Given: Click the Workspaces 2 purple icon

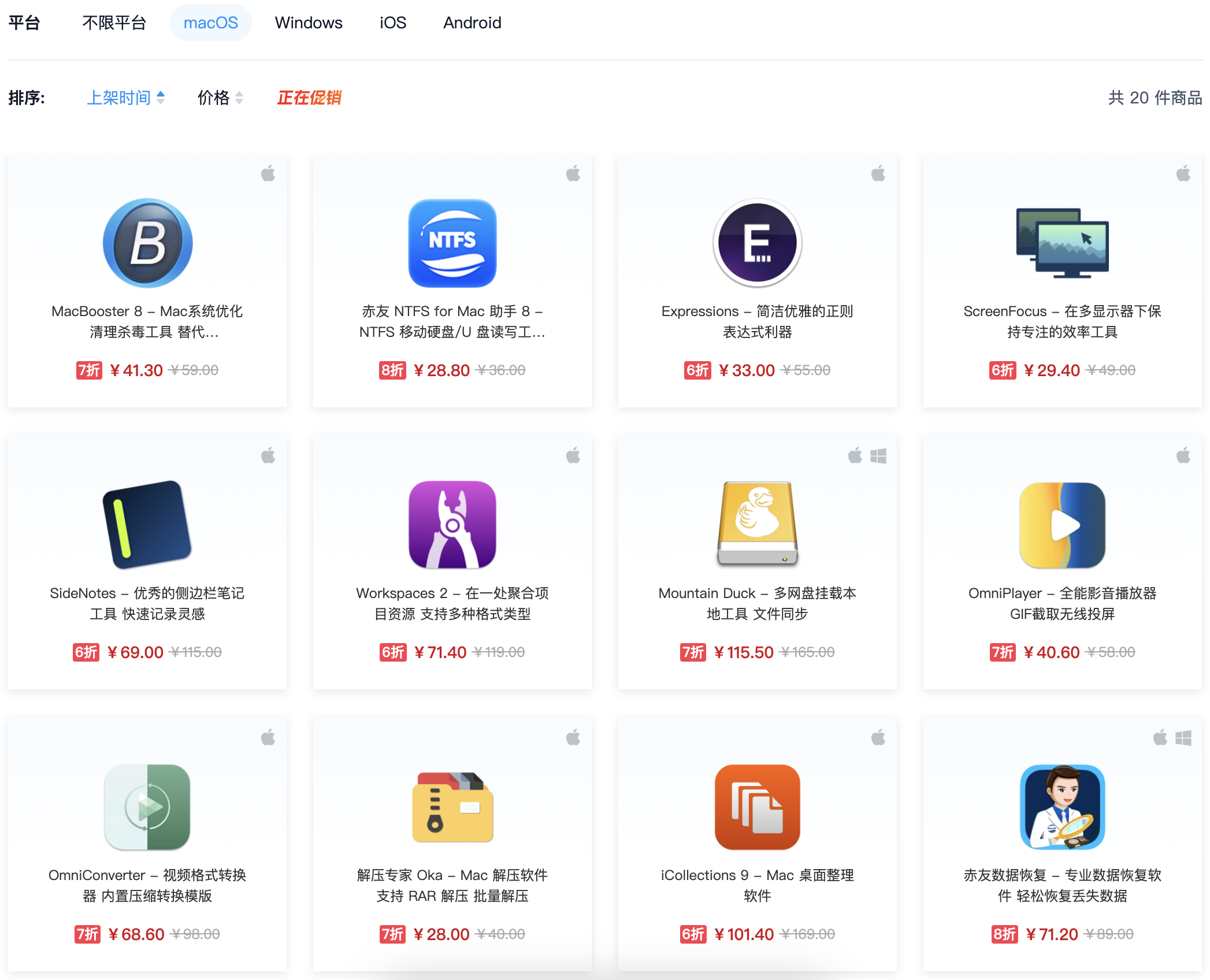Looking at the screenshot, I should click(452, 525).
